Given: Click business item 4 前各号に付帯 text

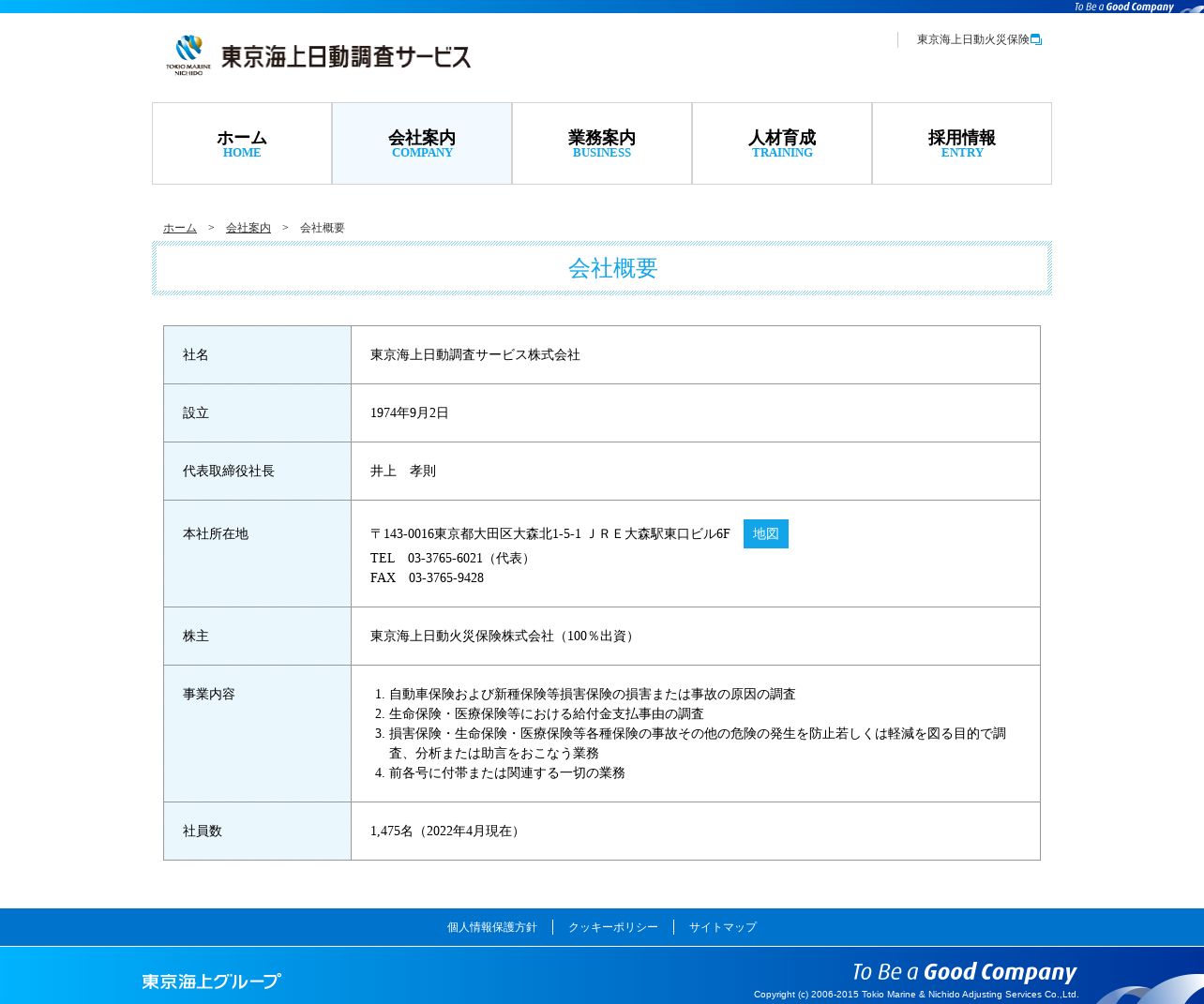Looking at the screenshot, I should (507, 772).
